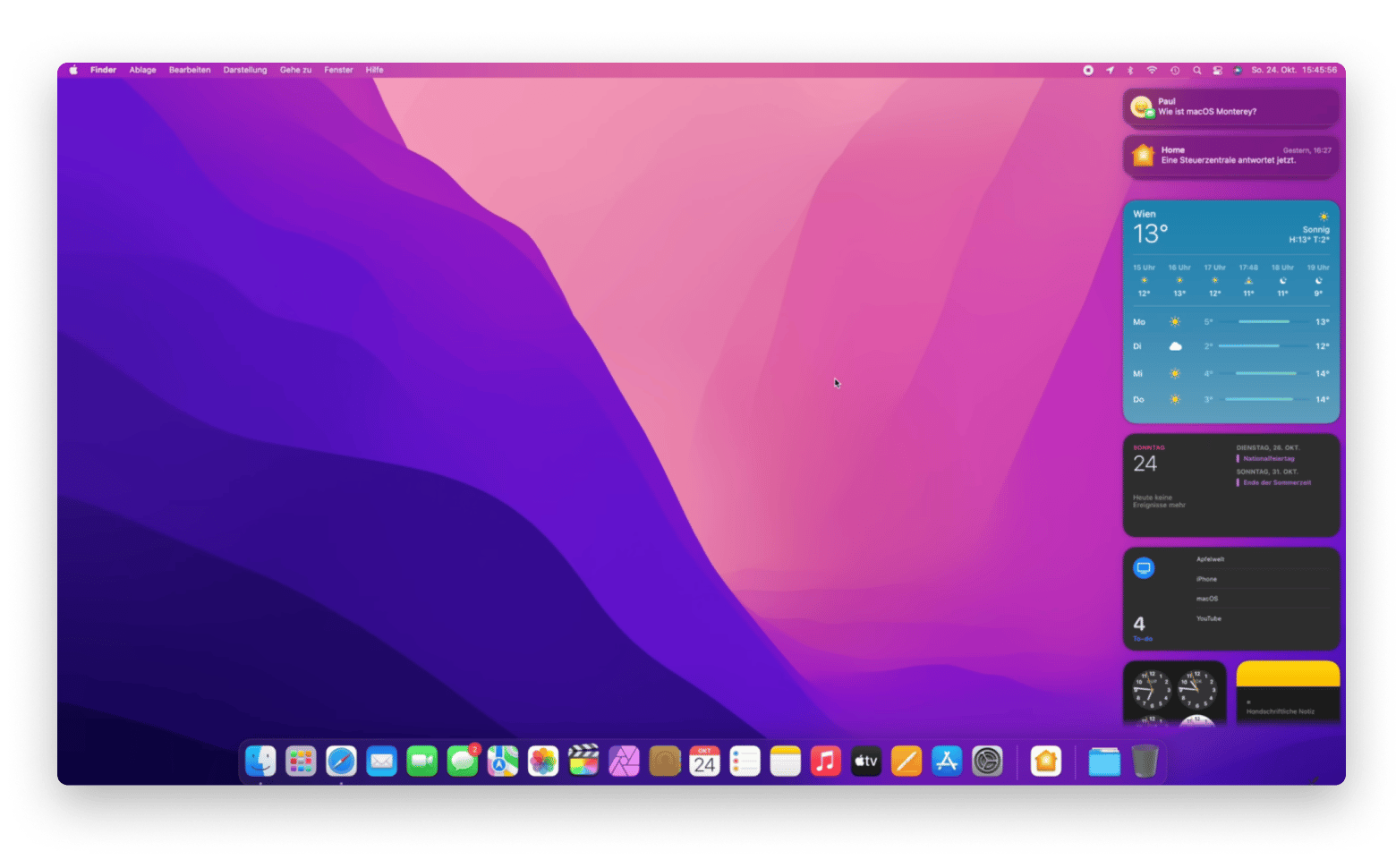Click the To-do count of 4
The width and height of the screenshot is (1396, 868).
(x=1139, y=624)
